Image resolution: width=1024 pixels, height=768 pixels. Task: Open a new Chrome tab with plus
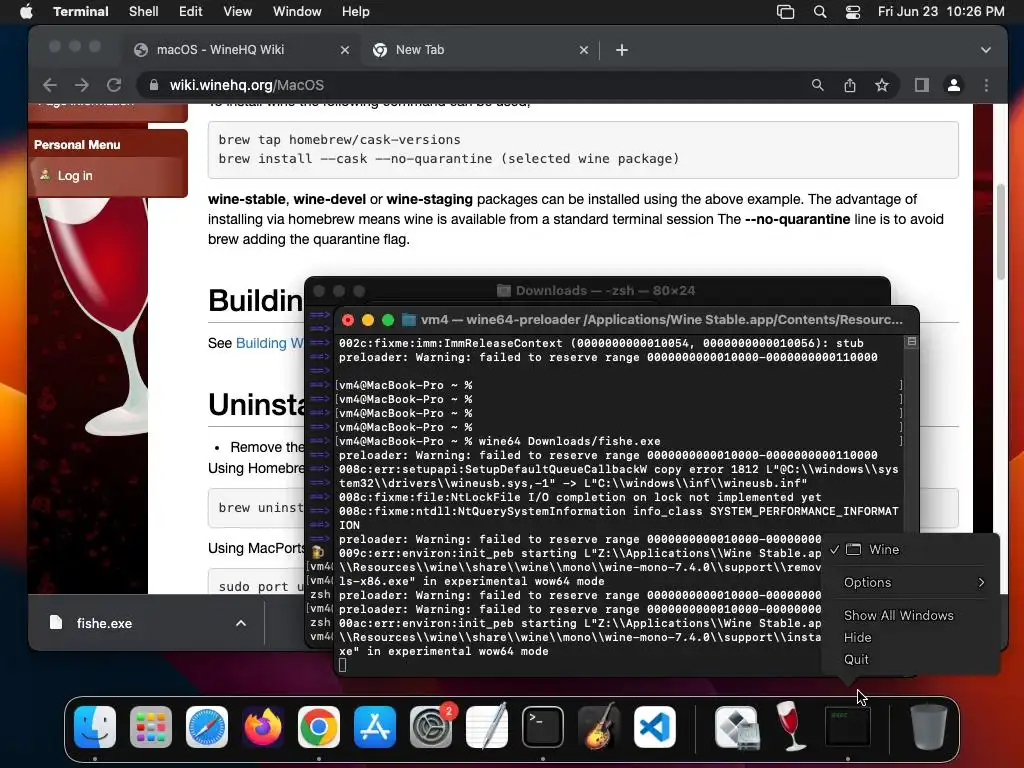click(x=622, y=50)
